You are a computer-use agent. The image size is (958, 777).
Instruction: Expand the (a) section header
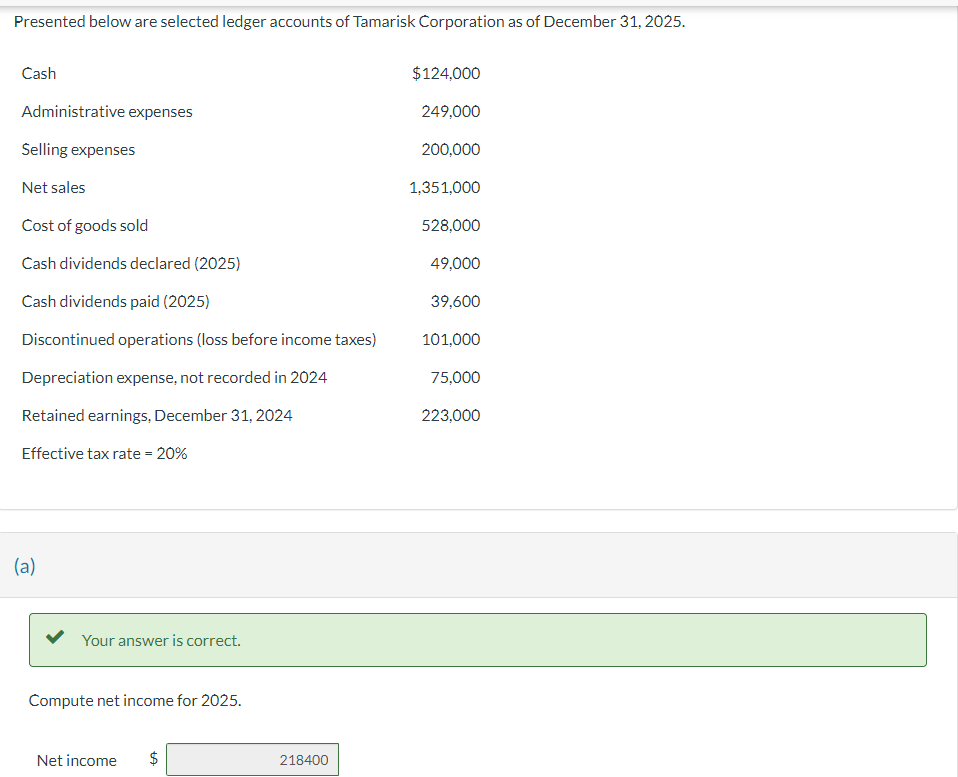23,565
